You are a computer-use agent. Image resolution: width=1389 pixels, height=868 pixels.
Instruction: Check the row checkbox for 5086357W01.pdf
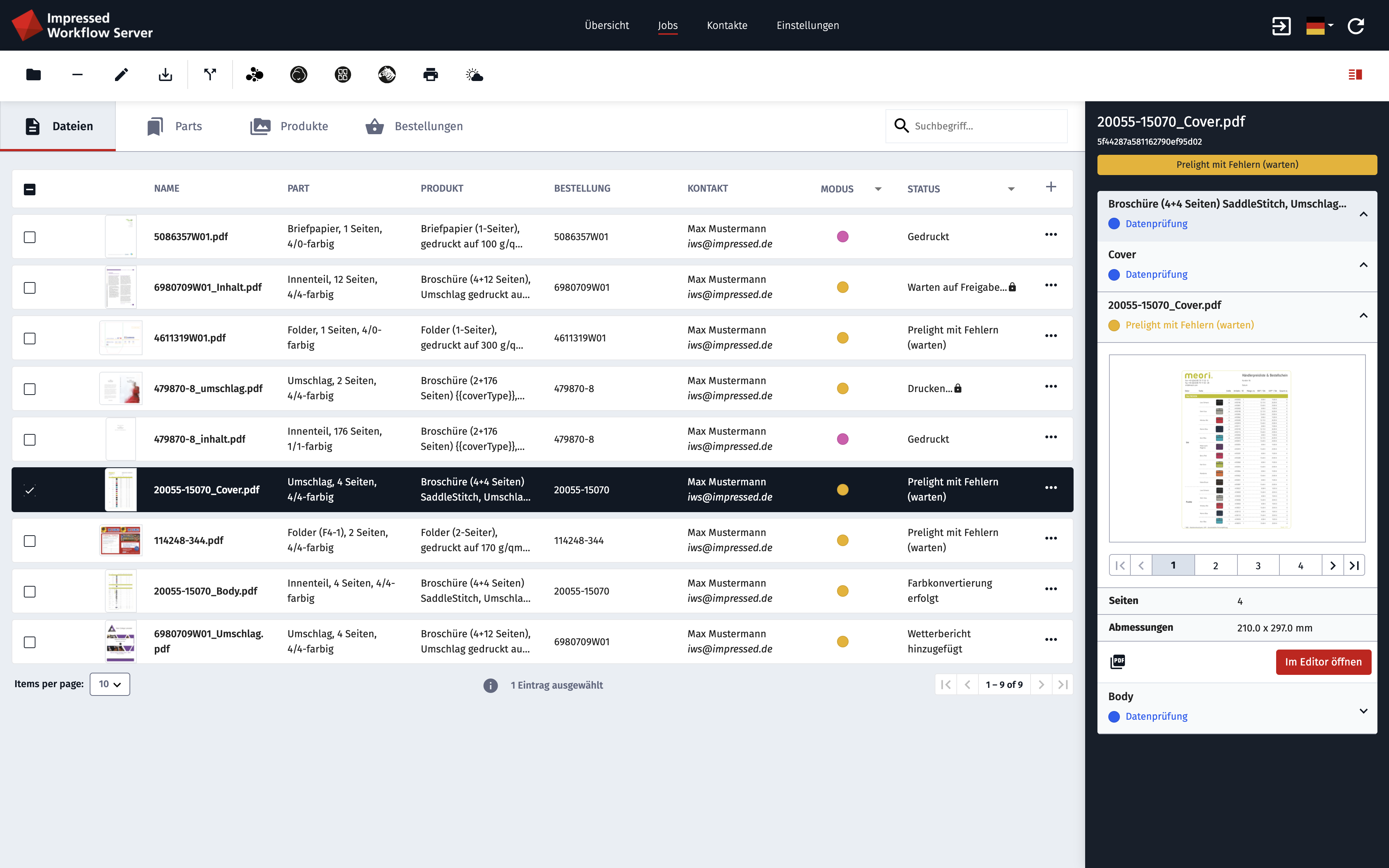pyautogui.click(x=29, y=237)
